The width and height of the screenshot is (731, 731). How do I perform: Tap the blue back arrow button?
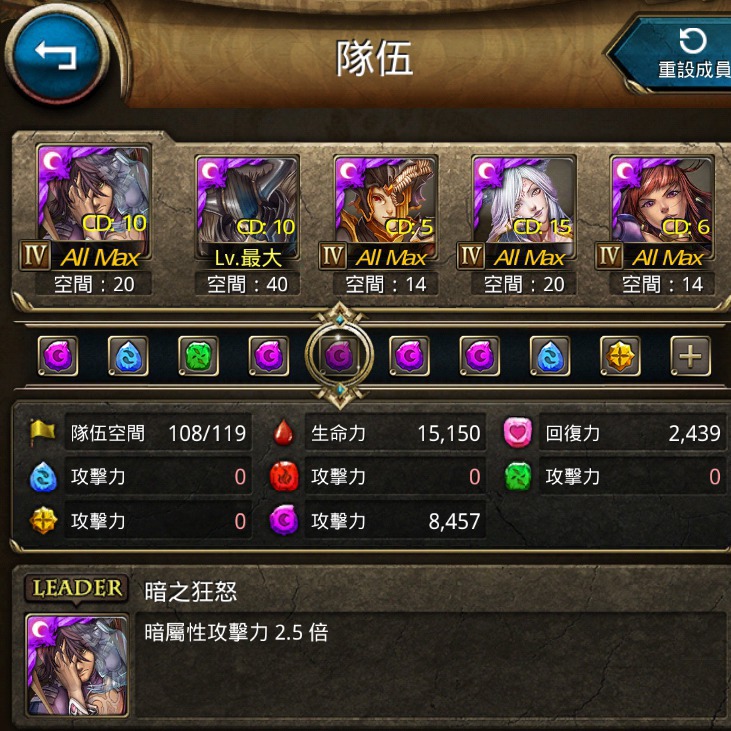point(57,55)
